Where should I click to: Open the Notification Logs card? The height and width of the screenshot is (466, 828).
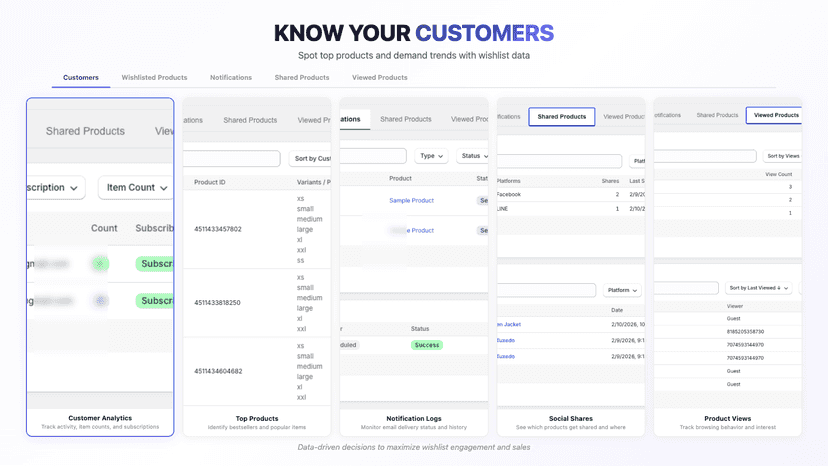pyautogui.click(x=414, y=267)
